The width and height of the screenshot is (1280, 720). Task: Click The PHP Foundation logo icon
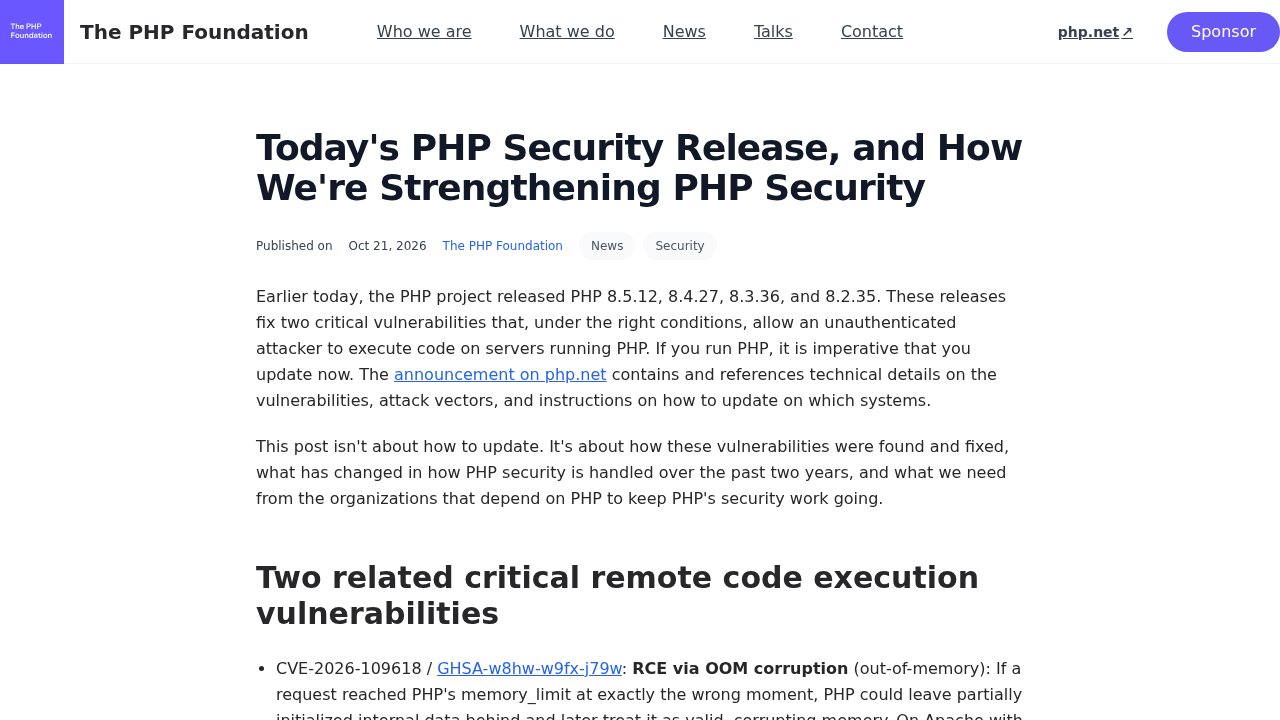32,32
